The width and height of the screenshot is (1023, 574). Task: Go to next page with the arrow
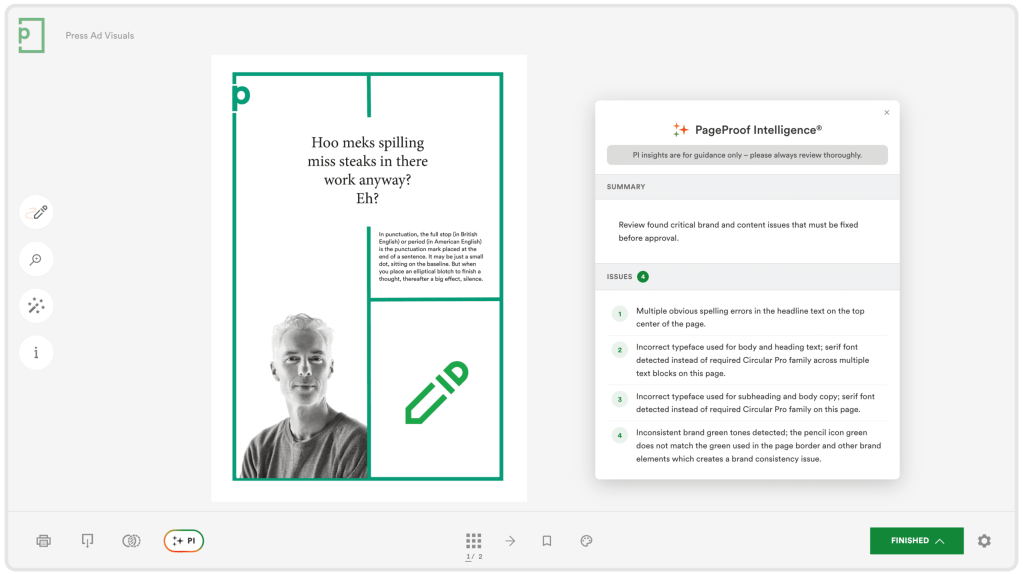pos(510,541)
